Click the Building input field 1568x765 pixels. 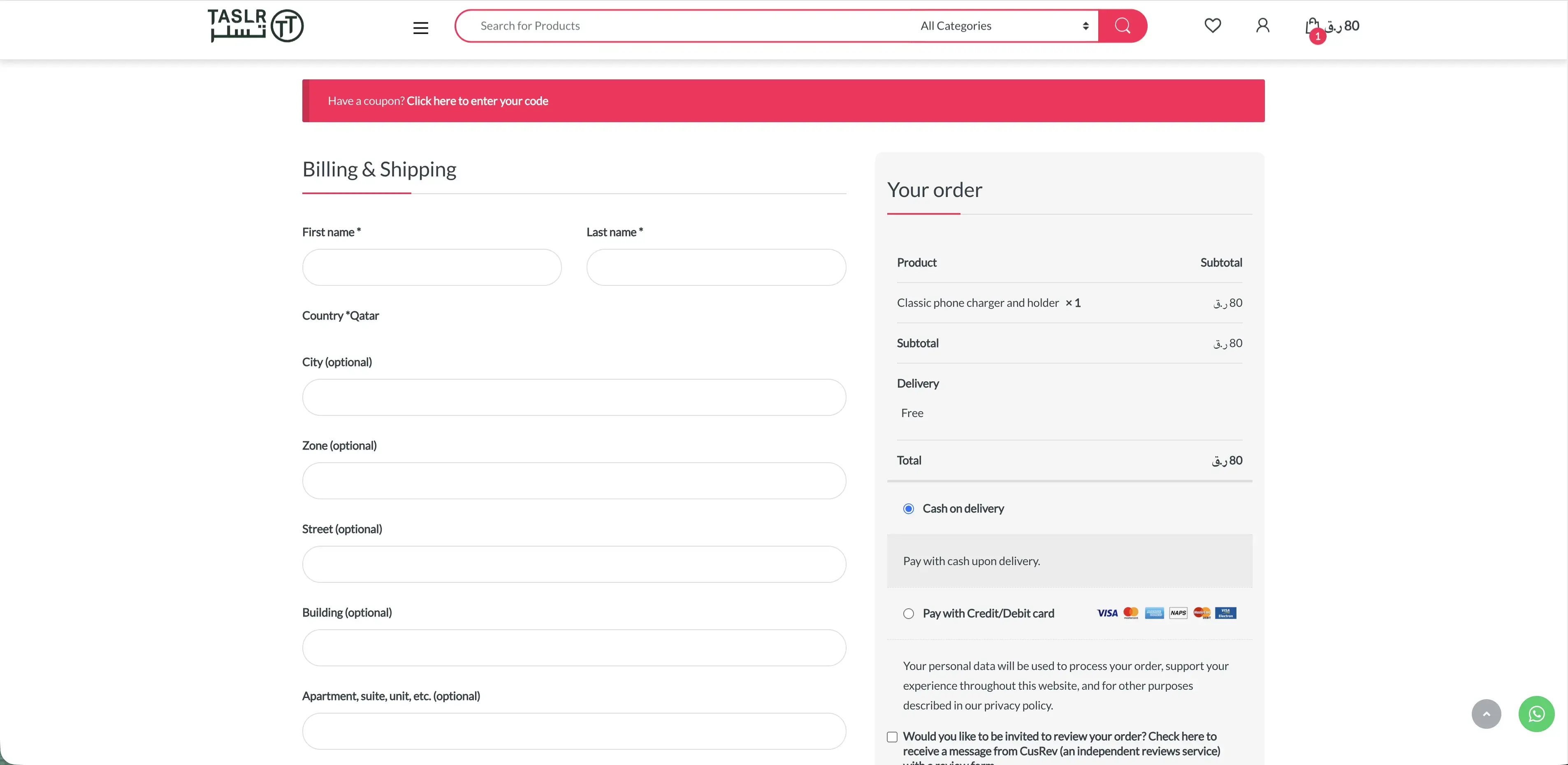click(574, 647)
